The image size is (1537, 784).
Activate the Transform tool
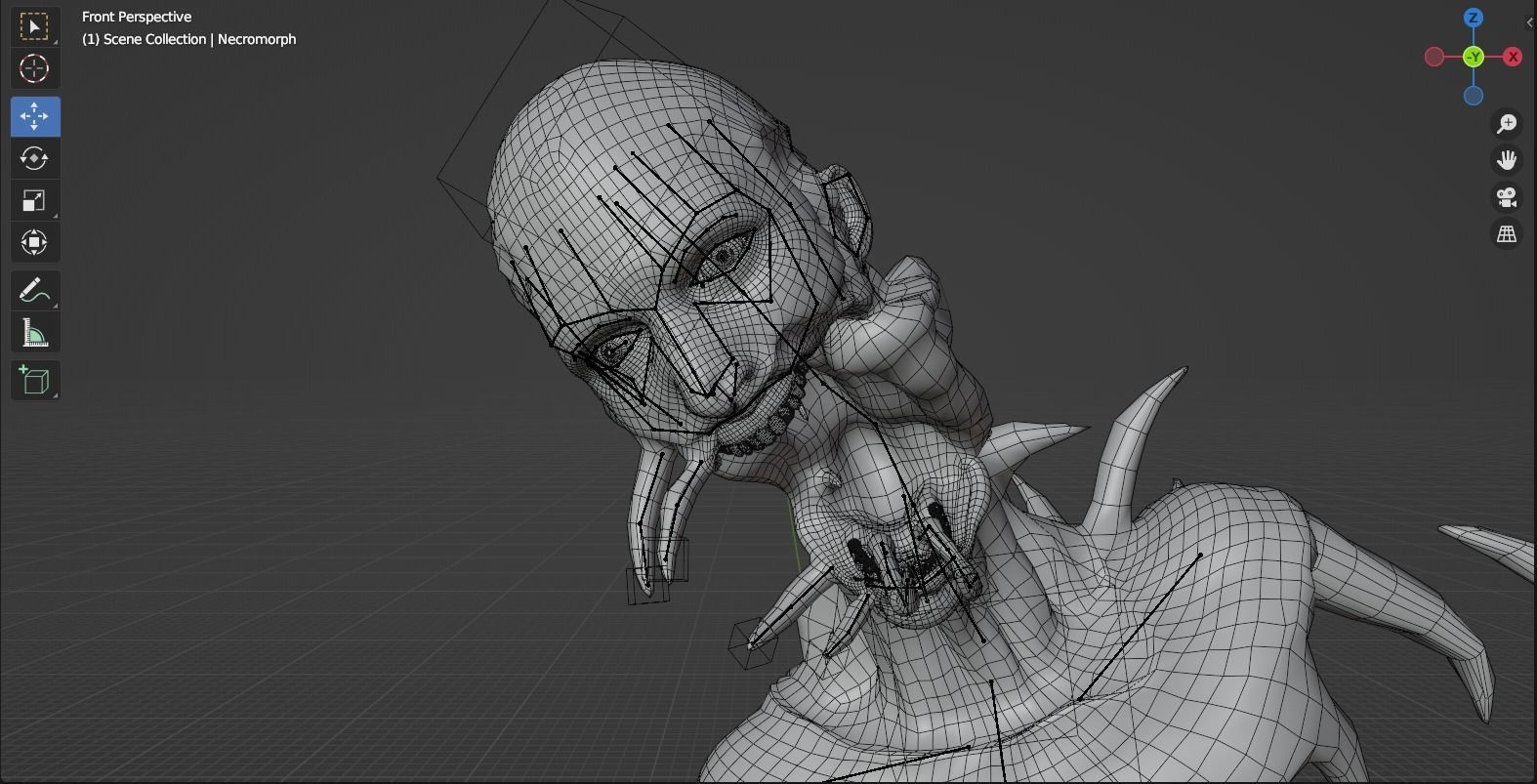[34, 242]
